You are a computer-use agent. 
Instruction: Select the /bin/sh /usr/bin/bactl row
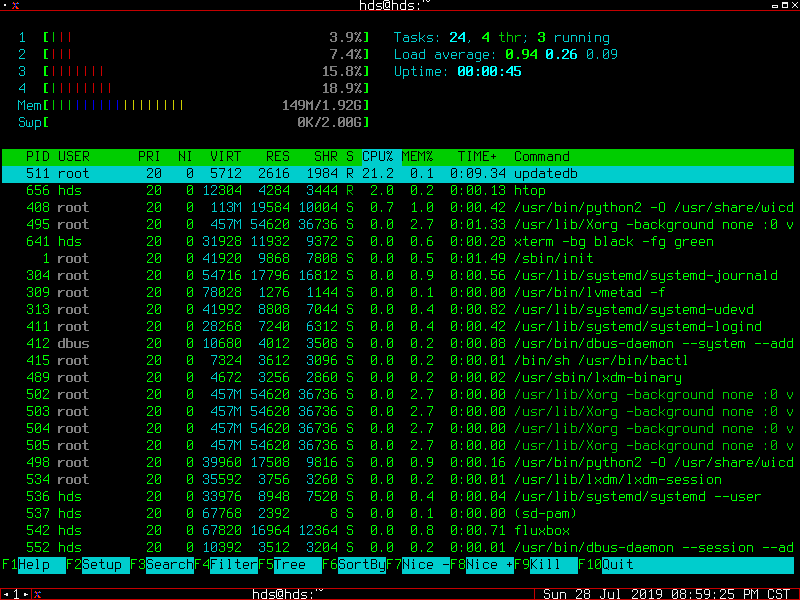398,361
